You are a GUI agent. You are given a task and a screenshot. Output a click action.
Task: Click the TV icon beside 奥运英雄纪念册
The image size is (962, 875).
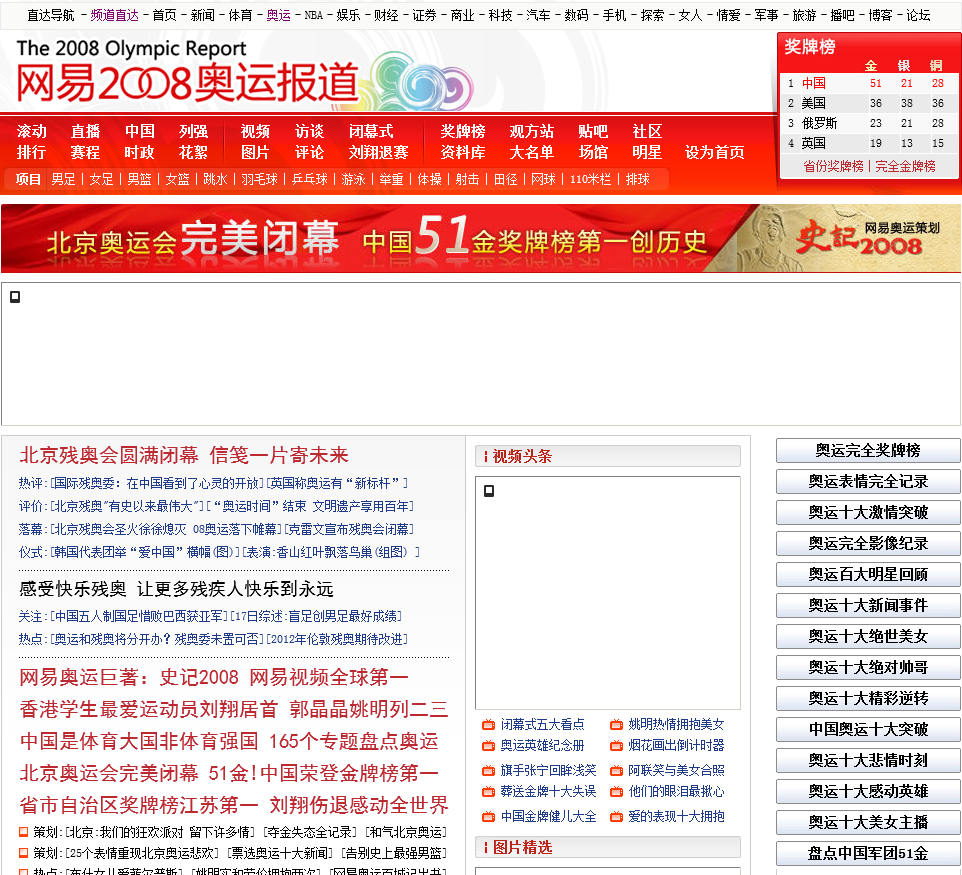(488, 746)
